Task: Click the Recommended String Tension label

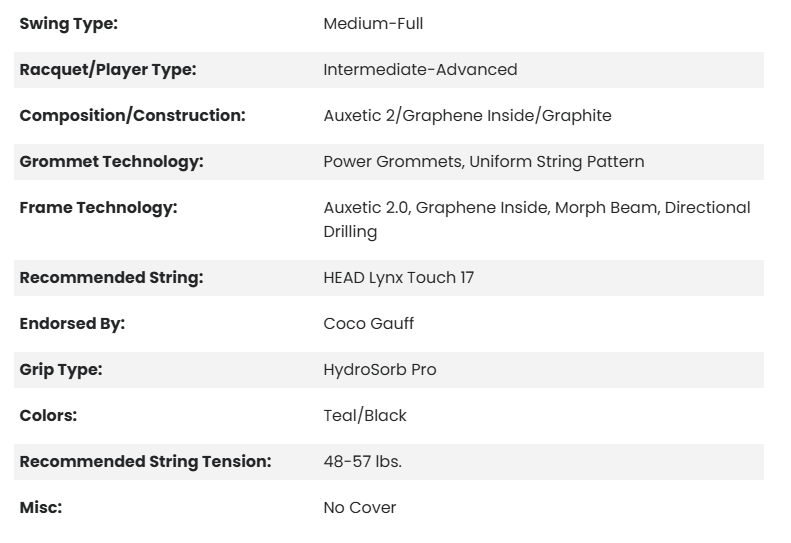Action: tap(145, 462)
